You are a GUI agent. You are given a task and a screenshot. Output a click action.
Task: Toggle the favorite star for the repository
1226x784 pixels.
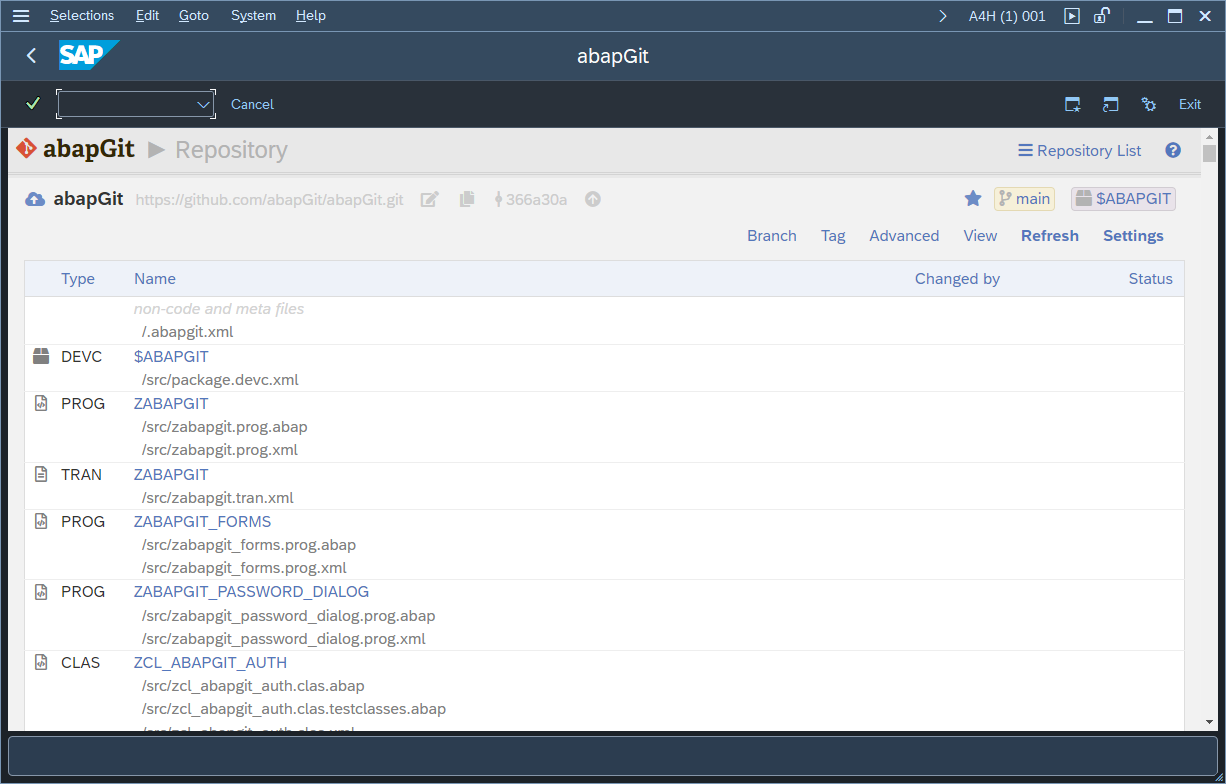(x=973, y=198)
